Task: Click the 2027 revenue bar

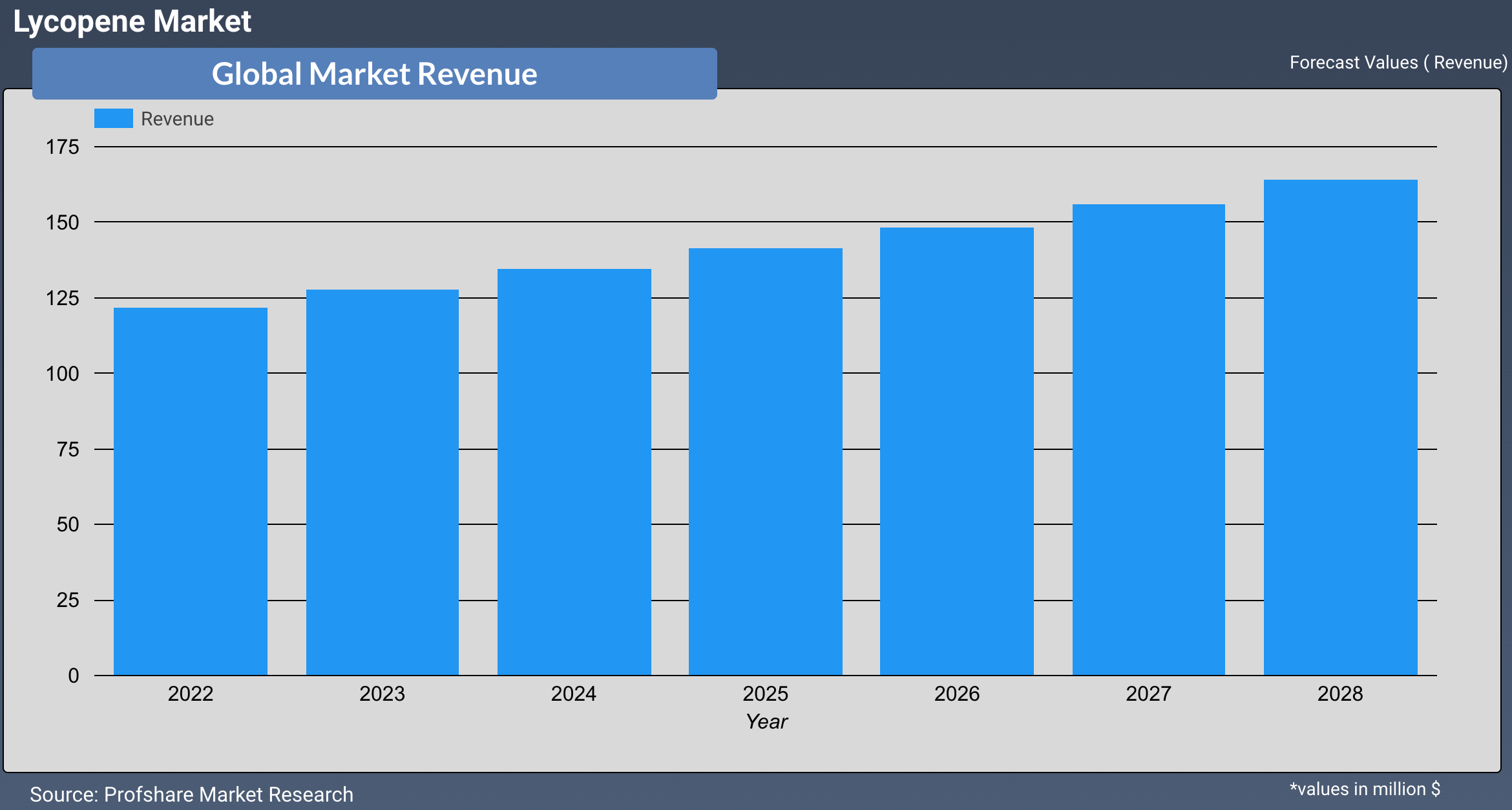Action: click(1148, 440)
